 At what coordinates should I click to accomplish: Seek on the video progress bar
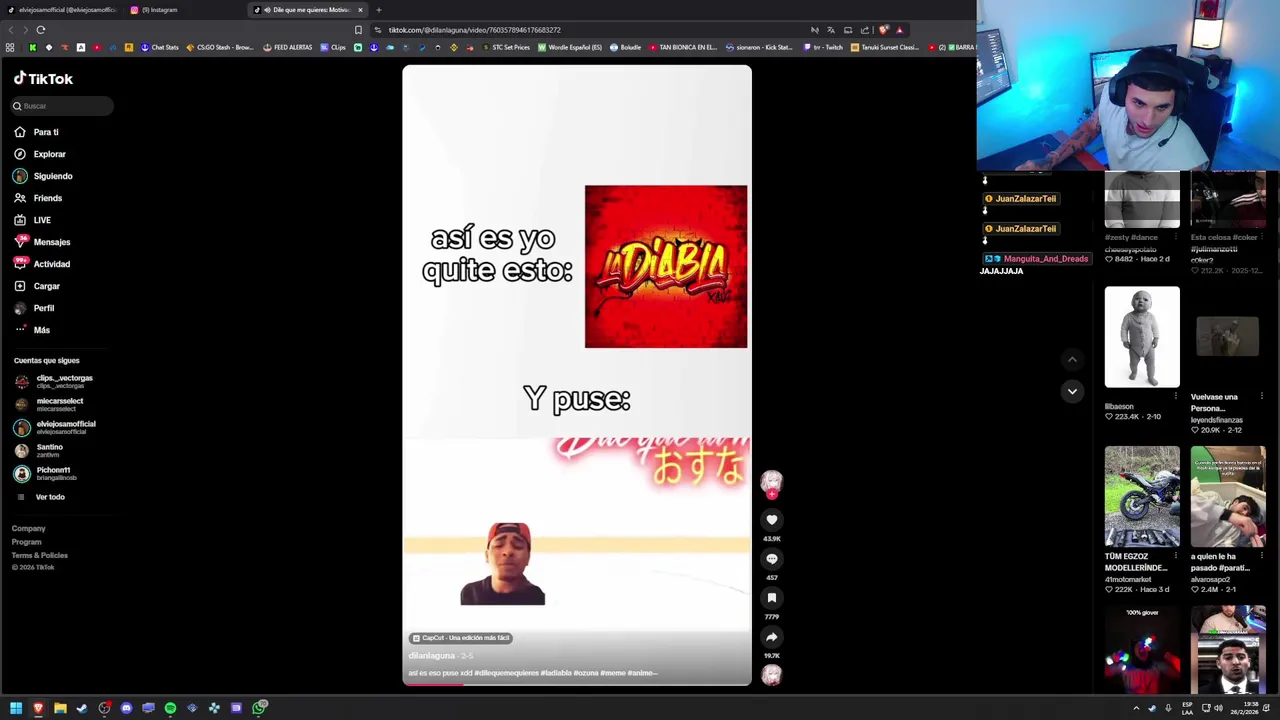(x=576, y=684)
